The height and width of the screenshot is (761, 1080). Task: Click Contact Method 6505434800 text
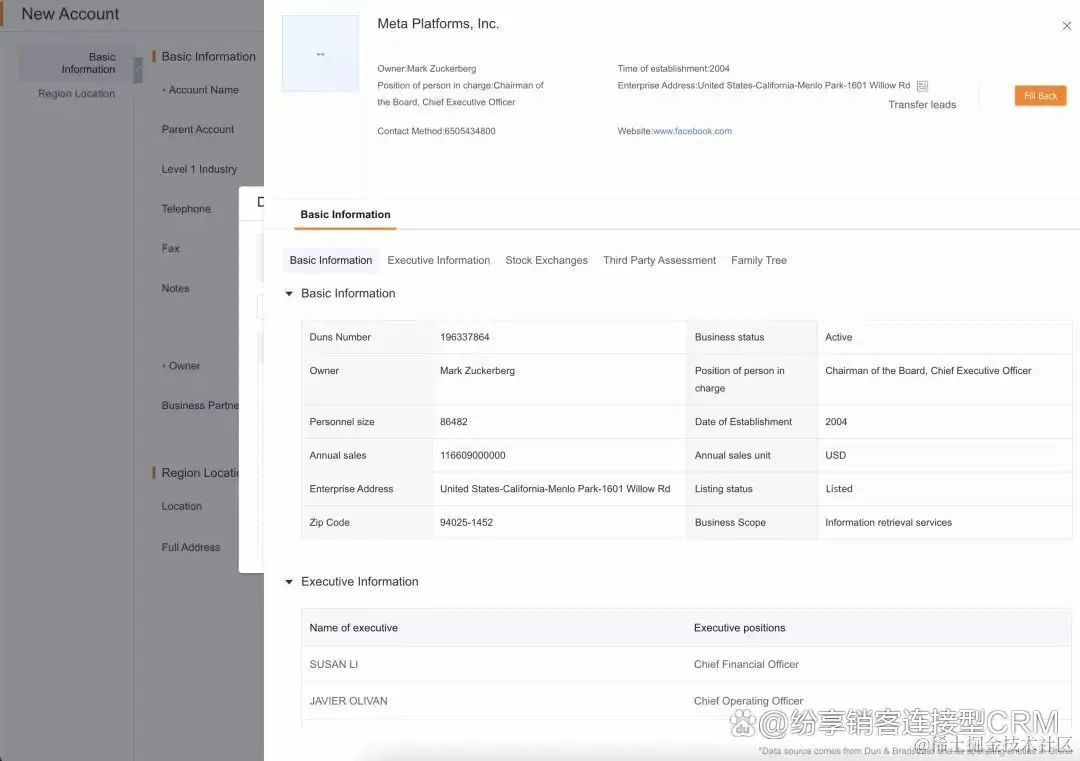coord(436,131)
